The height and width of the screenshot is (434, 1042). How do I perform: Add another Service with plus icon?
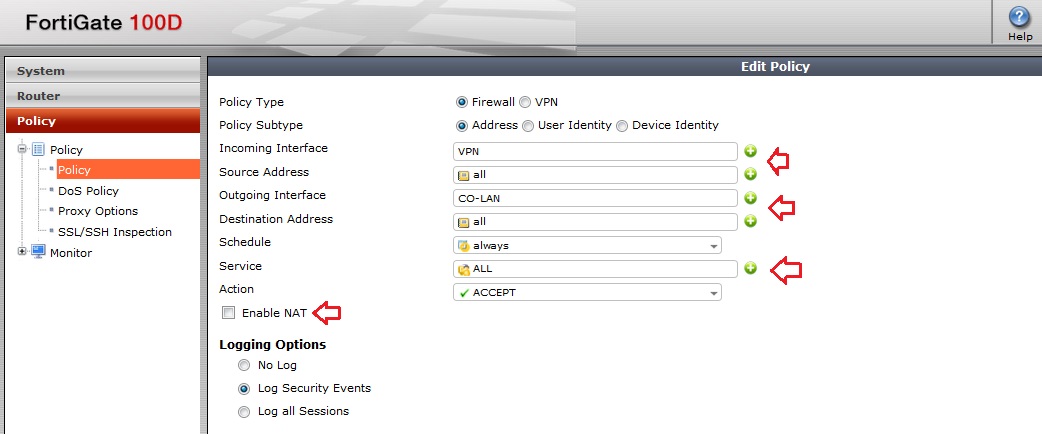tap(750, 269)
